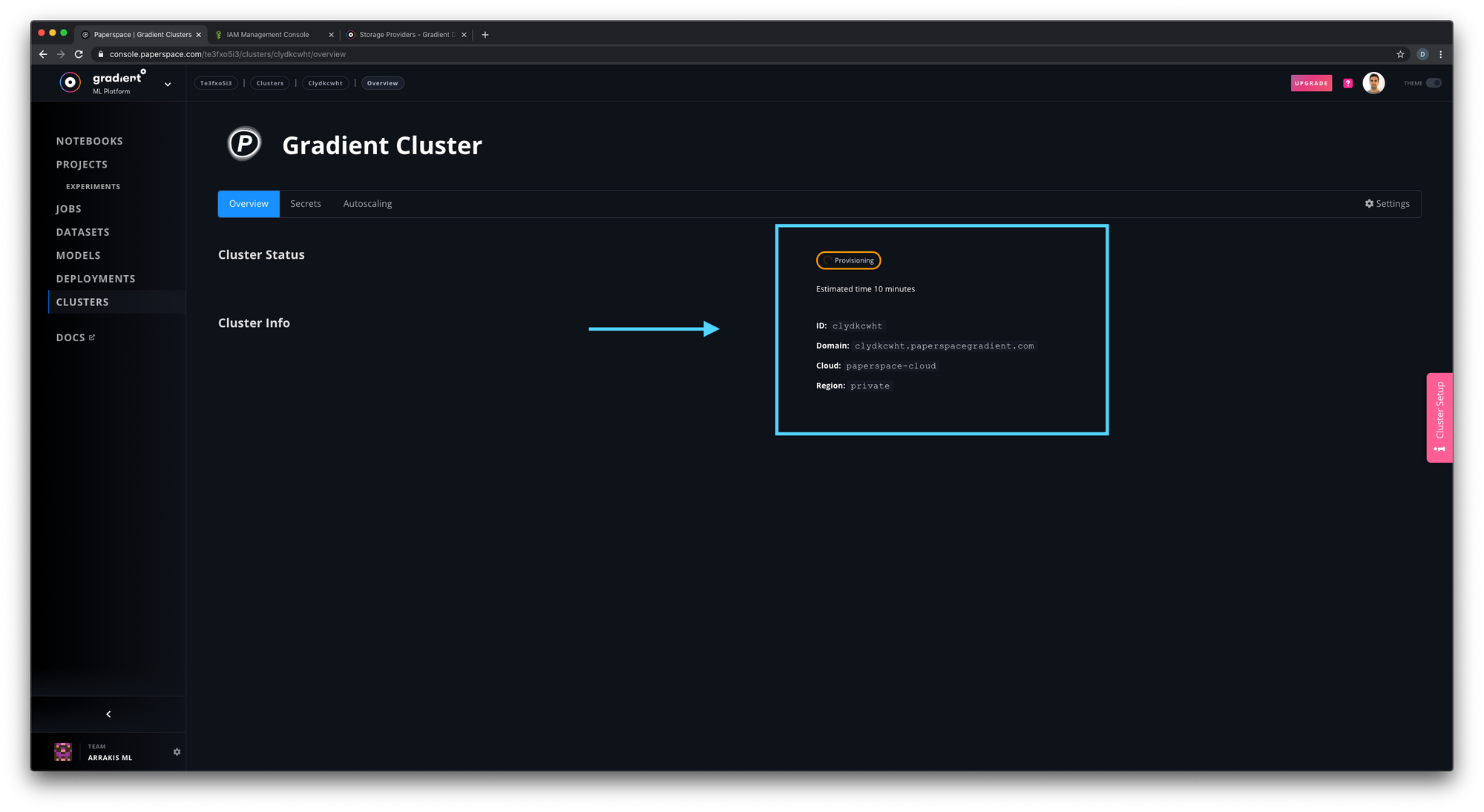Select Clusters in the sidebar

pyautogui.click(x=82, y=302)
